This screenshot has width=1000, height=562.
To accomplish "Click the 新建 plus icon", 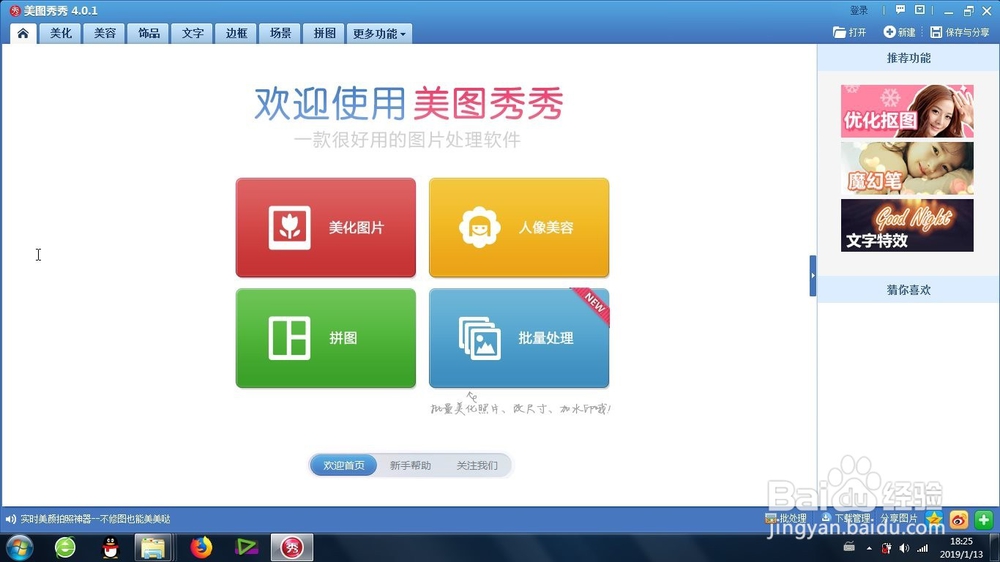I will point(889,32).
